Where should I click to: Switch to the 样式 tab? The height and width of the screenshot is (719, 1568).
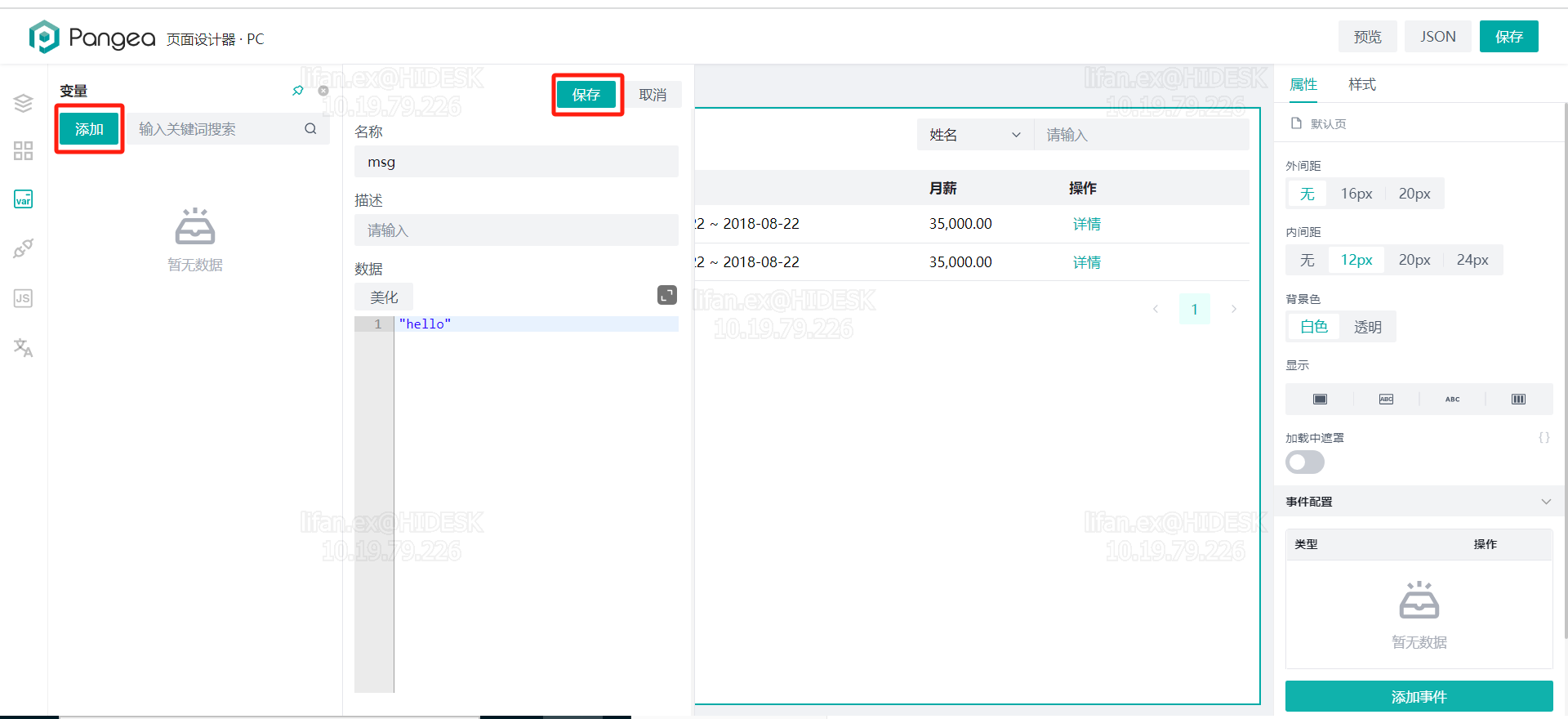tap(1361, 84)
